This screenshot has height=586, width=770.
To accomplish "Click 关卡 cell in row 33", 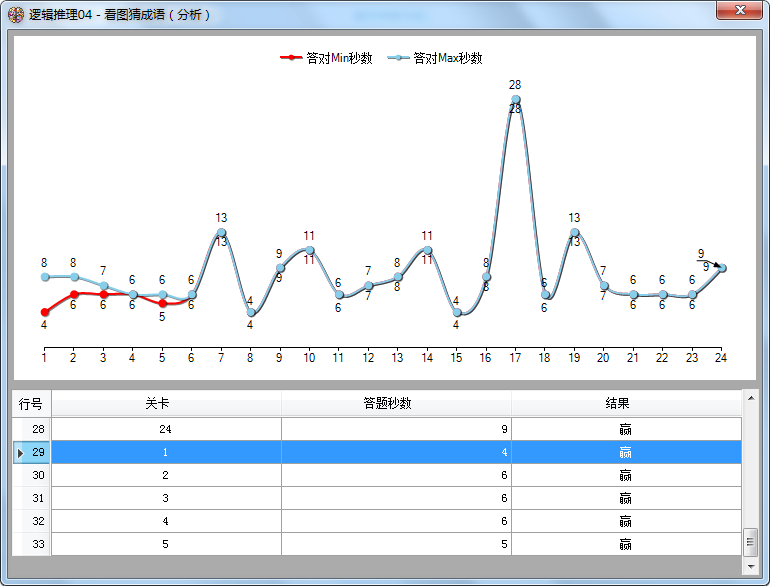I will pyautogui.click(x=166, y=544).
